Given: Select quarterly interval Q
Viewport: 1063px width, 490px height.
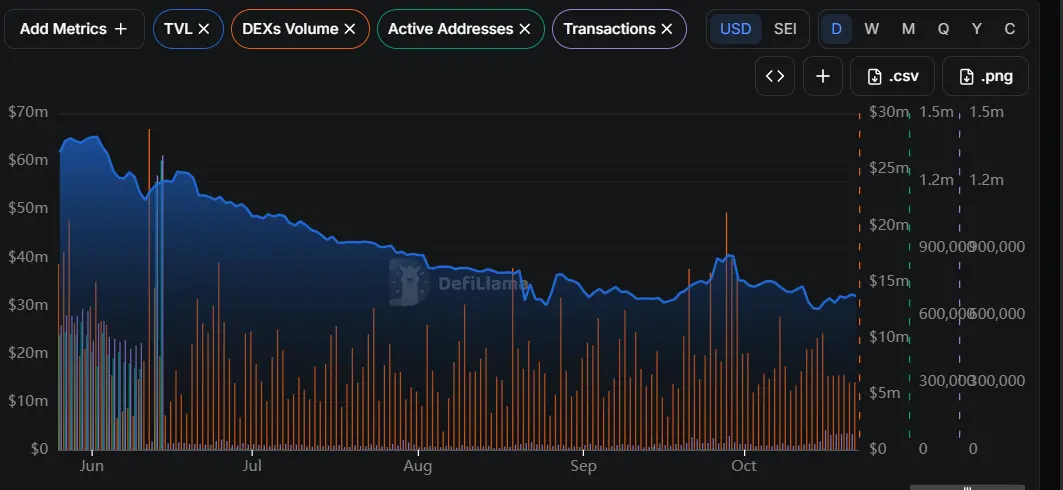Looking at the screenshot, I should click(943, 29).
